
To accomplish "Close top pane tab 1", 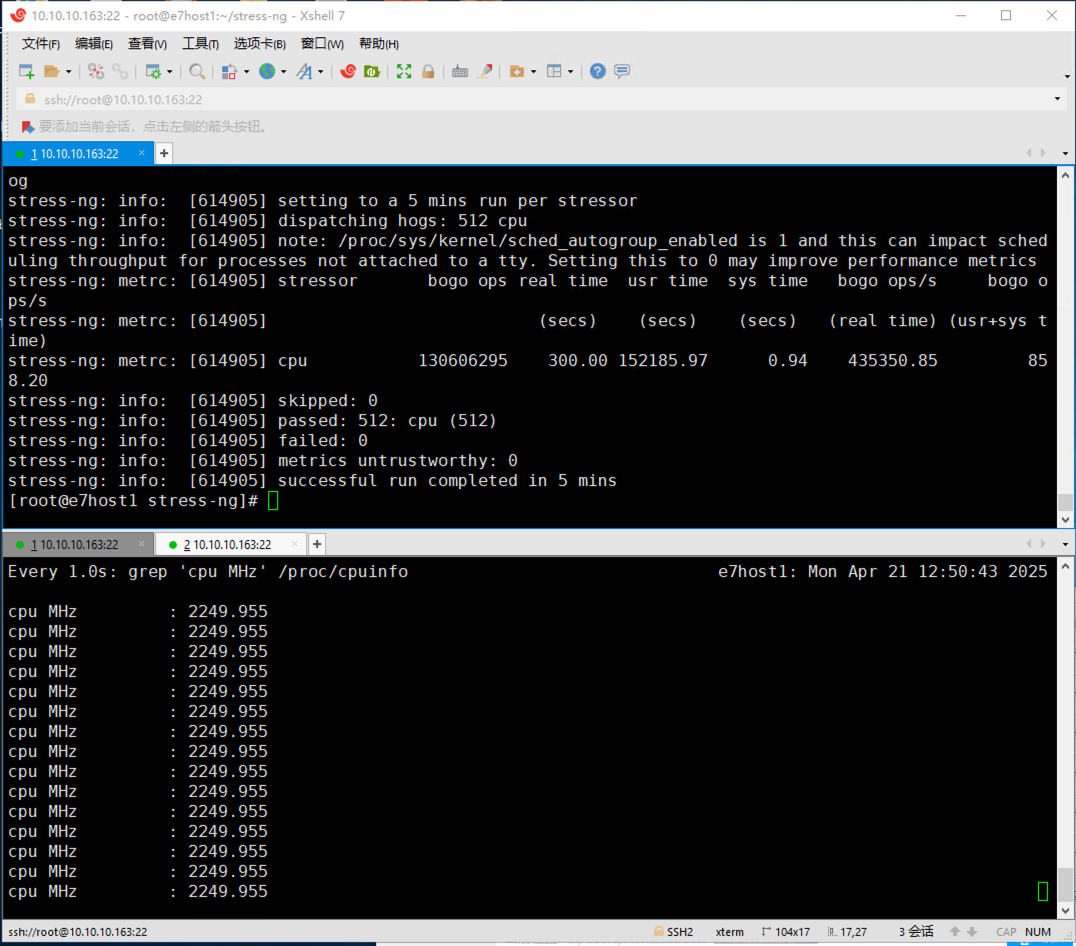I will 141,153.
